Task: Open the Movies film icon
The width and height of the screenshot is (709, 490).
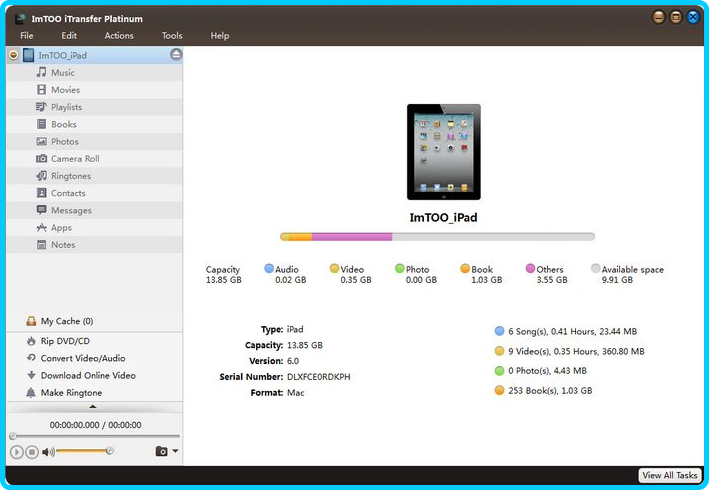Action: (x=42, y=90)
